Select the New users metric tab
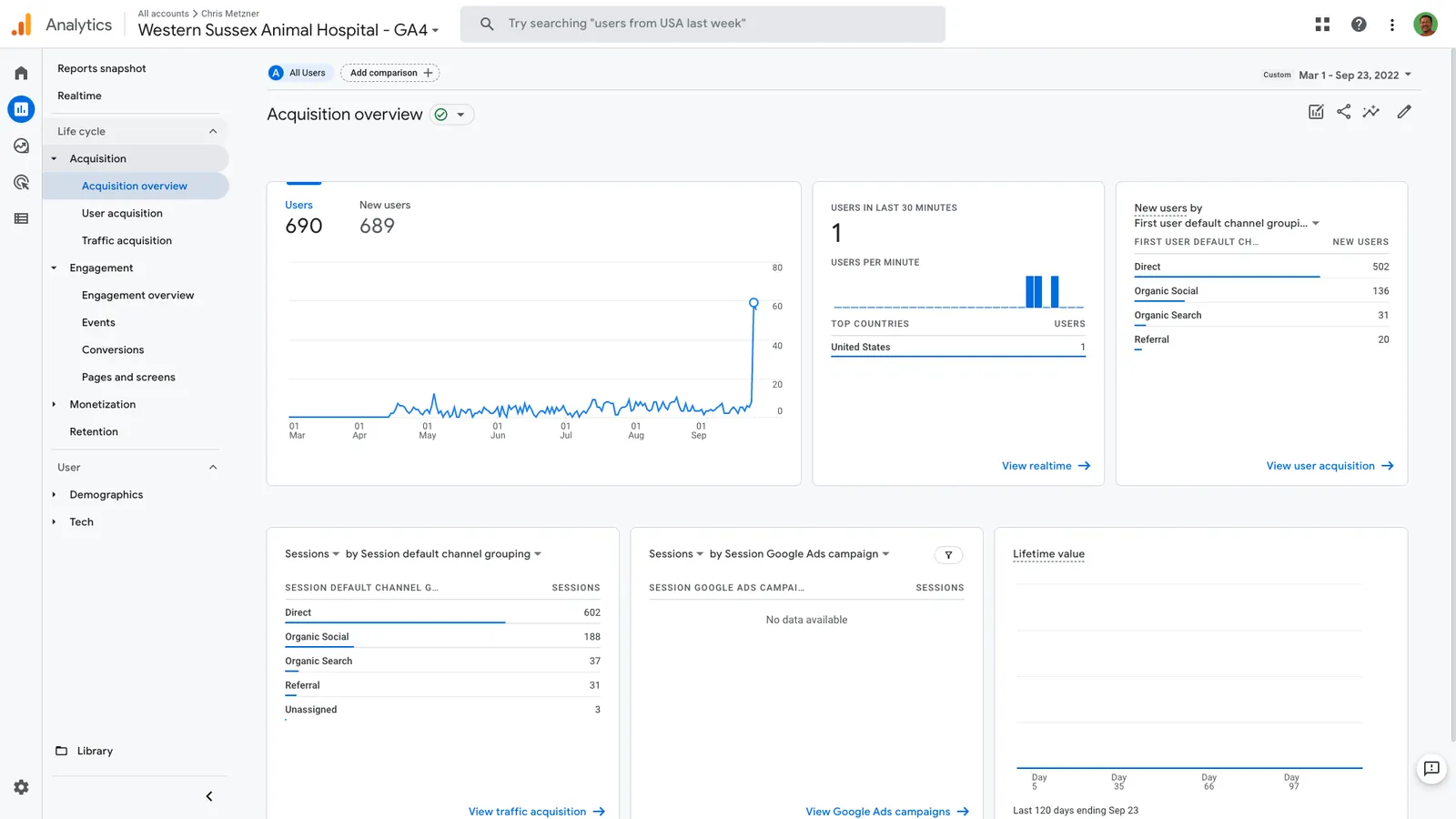The width and height of the screenshot is (1456, 819). 384,217
